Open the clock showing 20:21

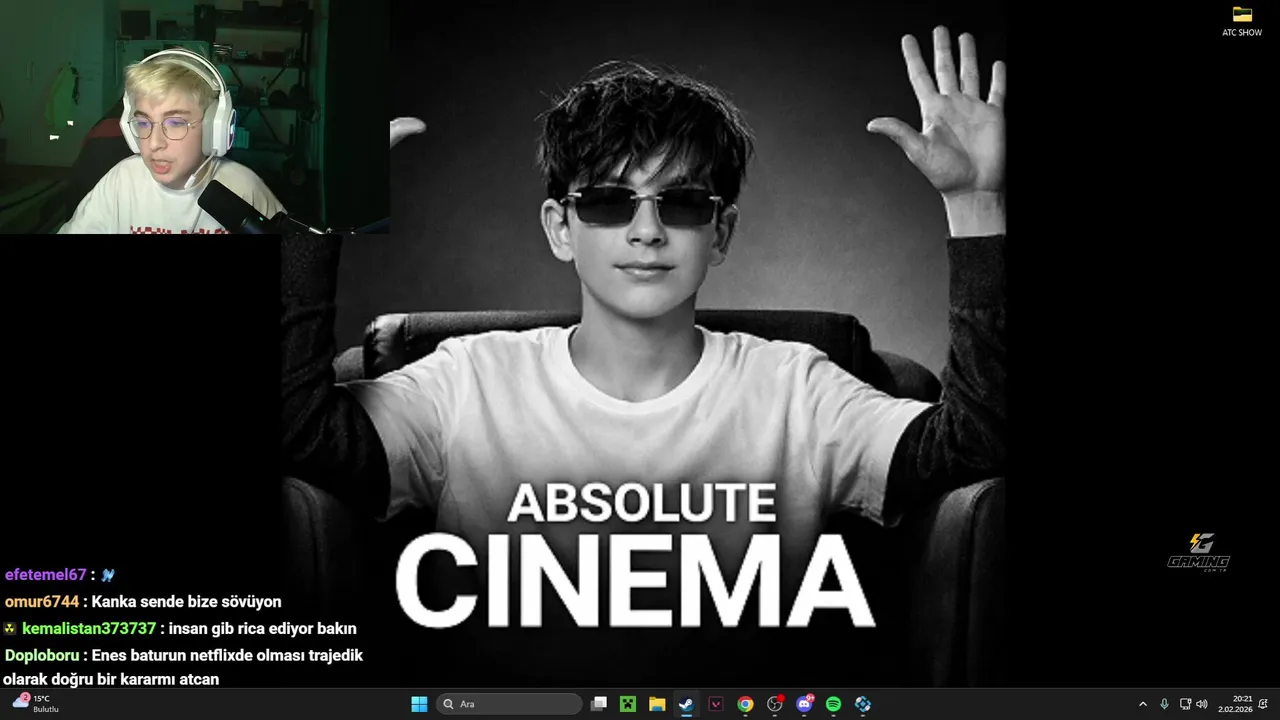click(x=1234, y=704)
